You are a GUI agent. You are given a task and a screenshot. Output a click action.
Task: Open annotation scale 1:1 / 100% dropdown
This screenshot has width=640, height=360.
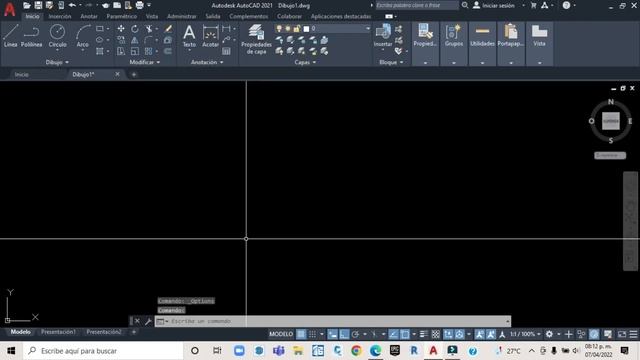pos(525,334)
